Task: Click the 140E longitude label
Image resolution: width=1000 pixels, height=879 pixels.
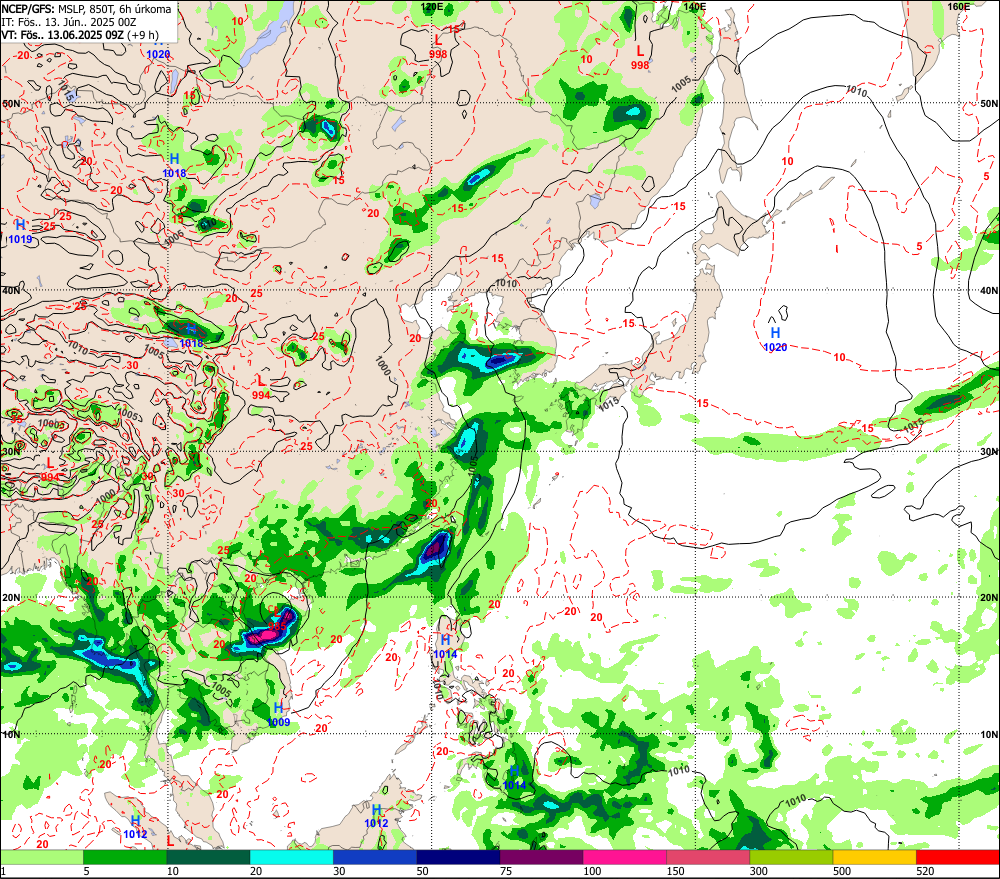Action: coord(695,6)
